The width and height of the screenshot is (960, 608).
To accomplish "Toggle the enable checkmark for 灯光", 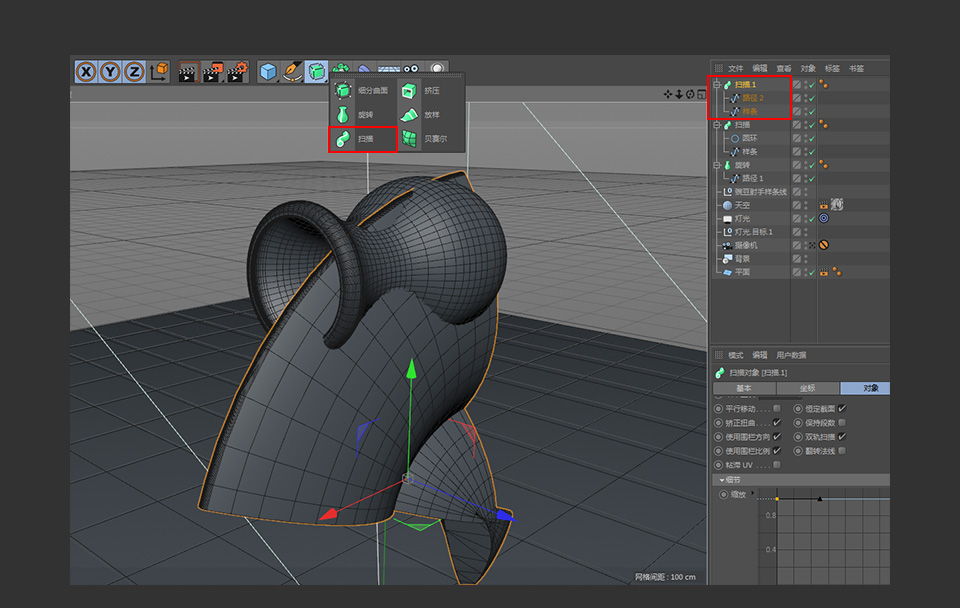I will click(812, 219).
